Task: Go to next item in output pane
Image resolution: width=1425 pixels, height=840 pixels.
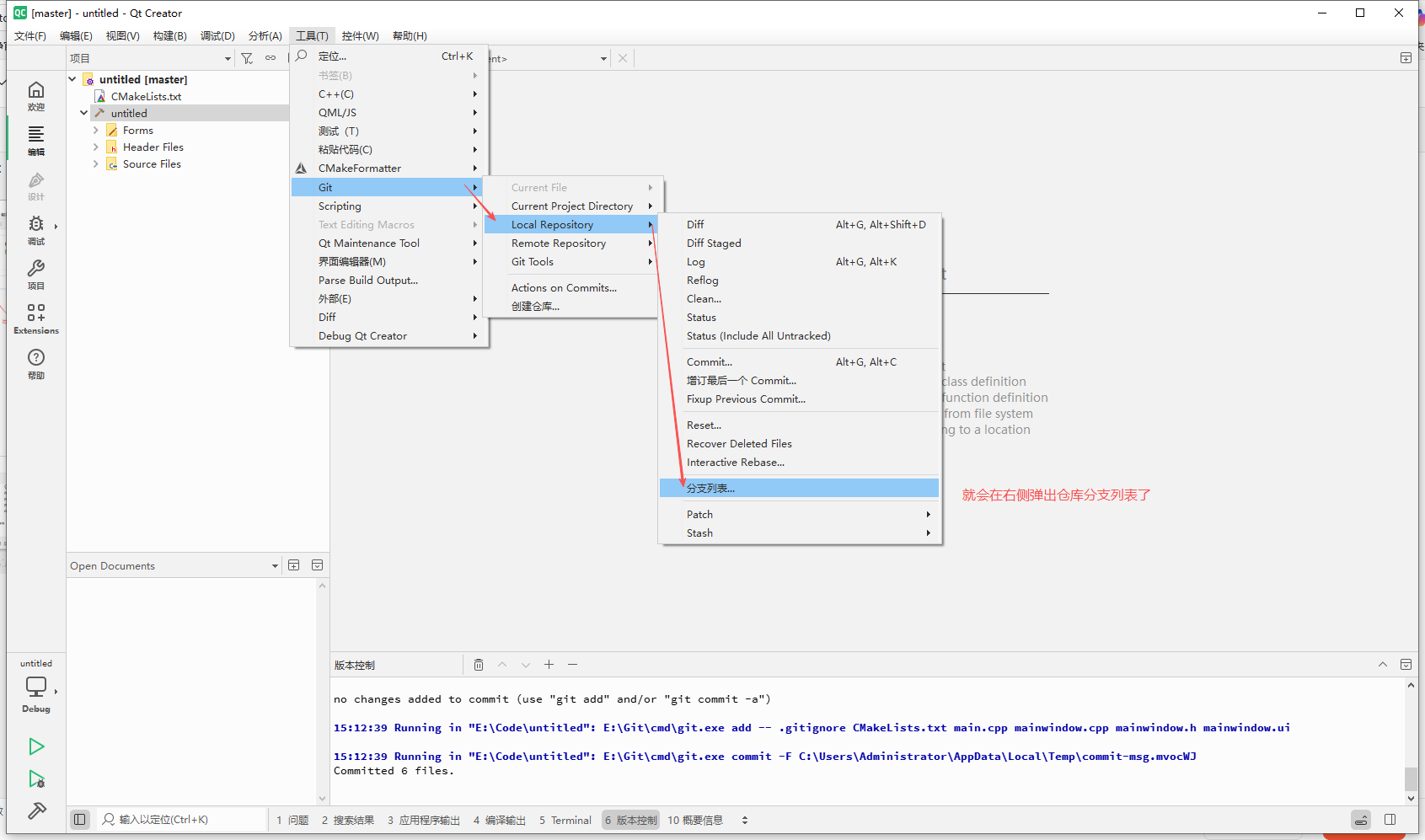Action: (x=526, y=665)
